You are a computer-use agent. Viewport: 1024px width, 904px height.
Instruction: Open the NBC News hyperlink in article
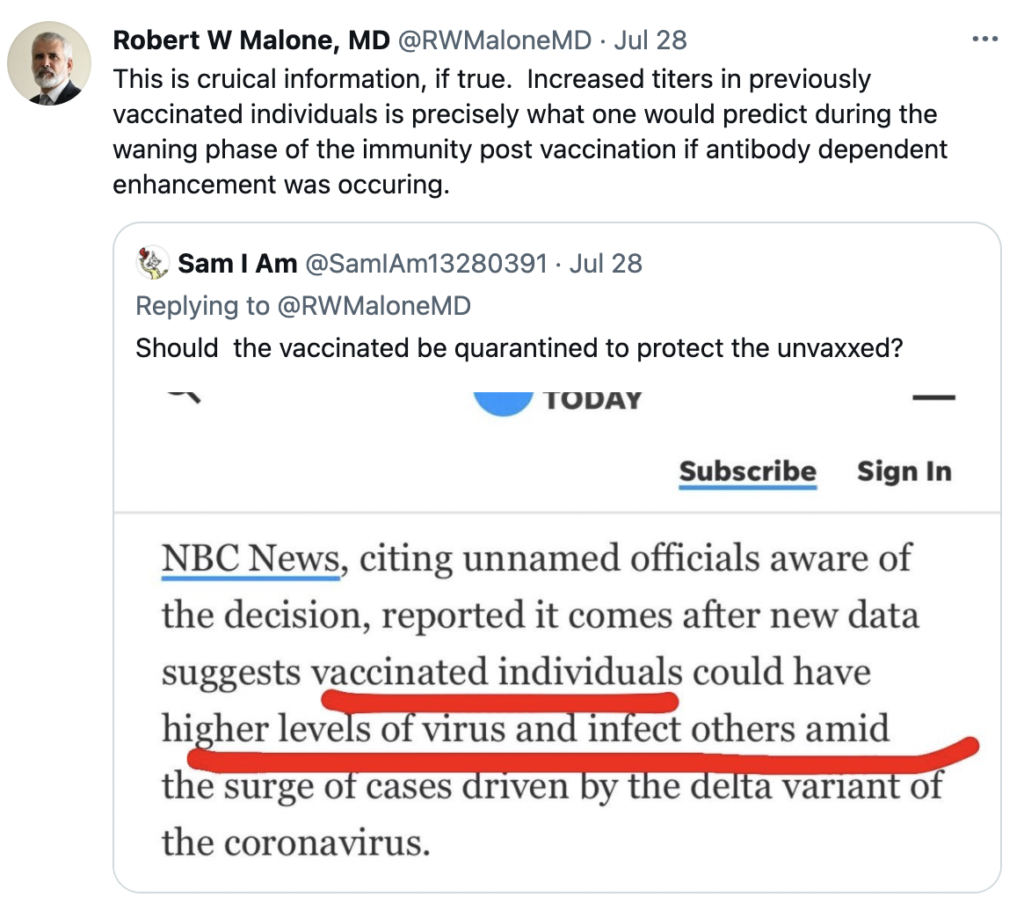coord(251,560)
